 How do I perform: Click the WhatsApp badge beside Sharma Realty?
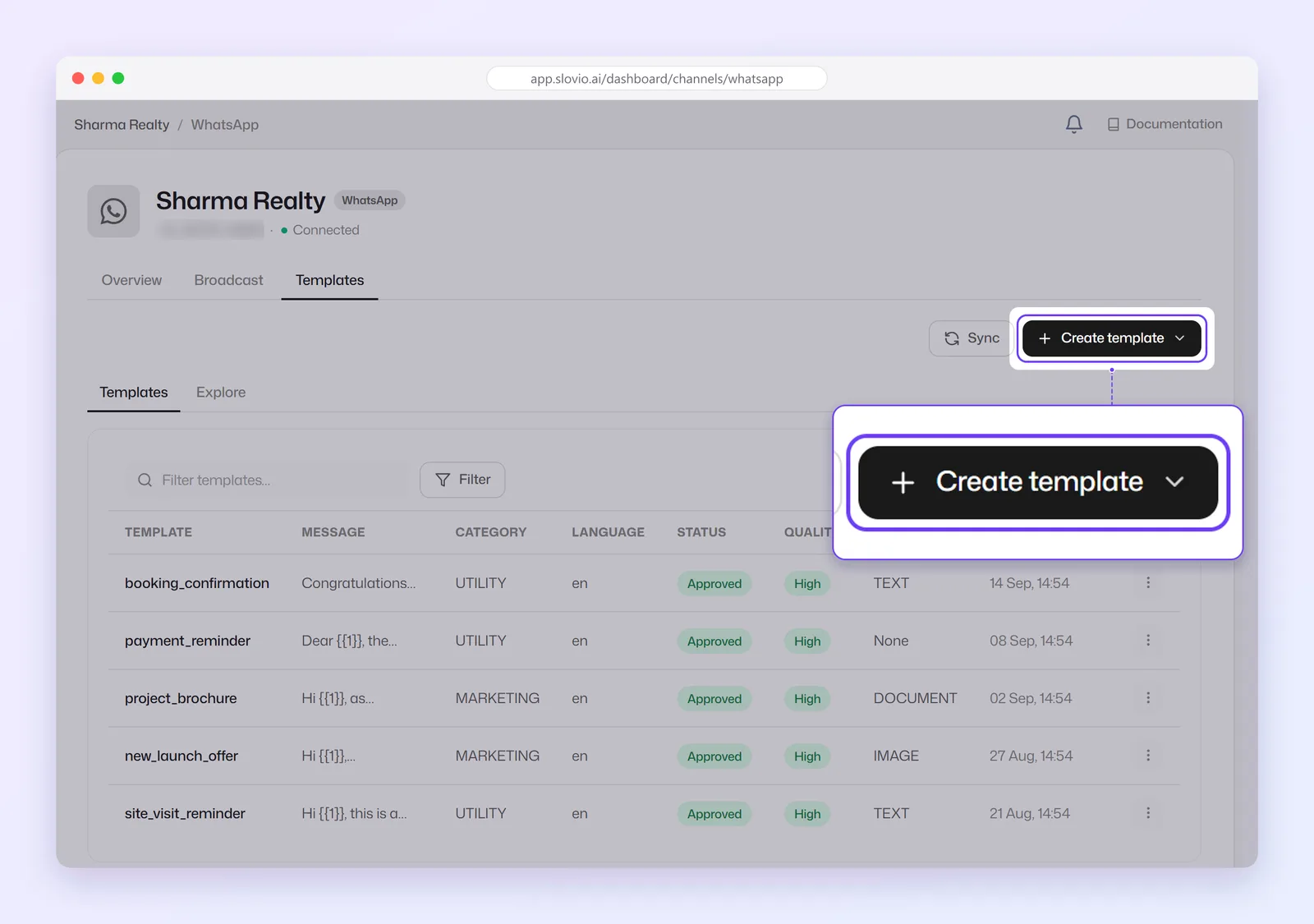click(370, 200)
